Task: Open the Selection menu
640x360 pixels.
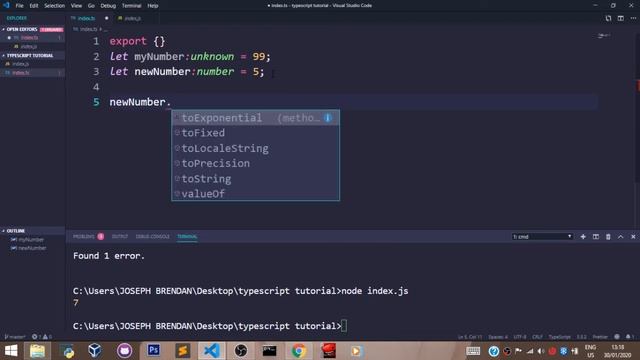Action: pos(55,6)
